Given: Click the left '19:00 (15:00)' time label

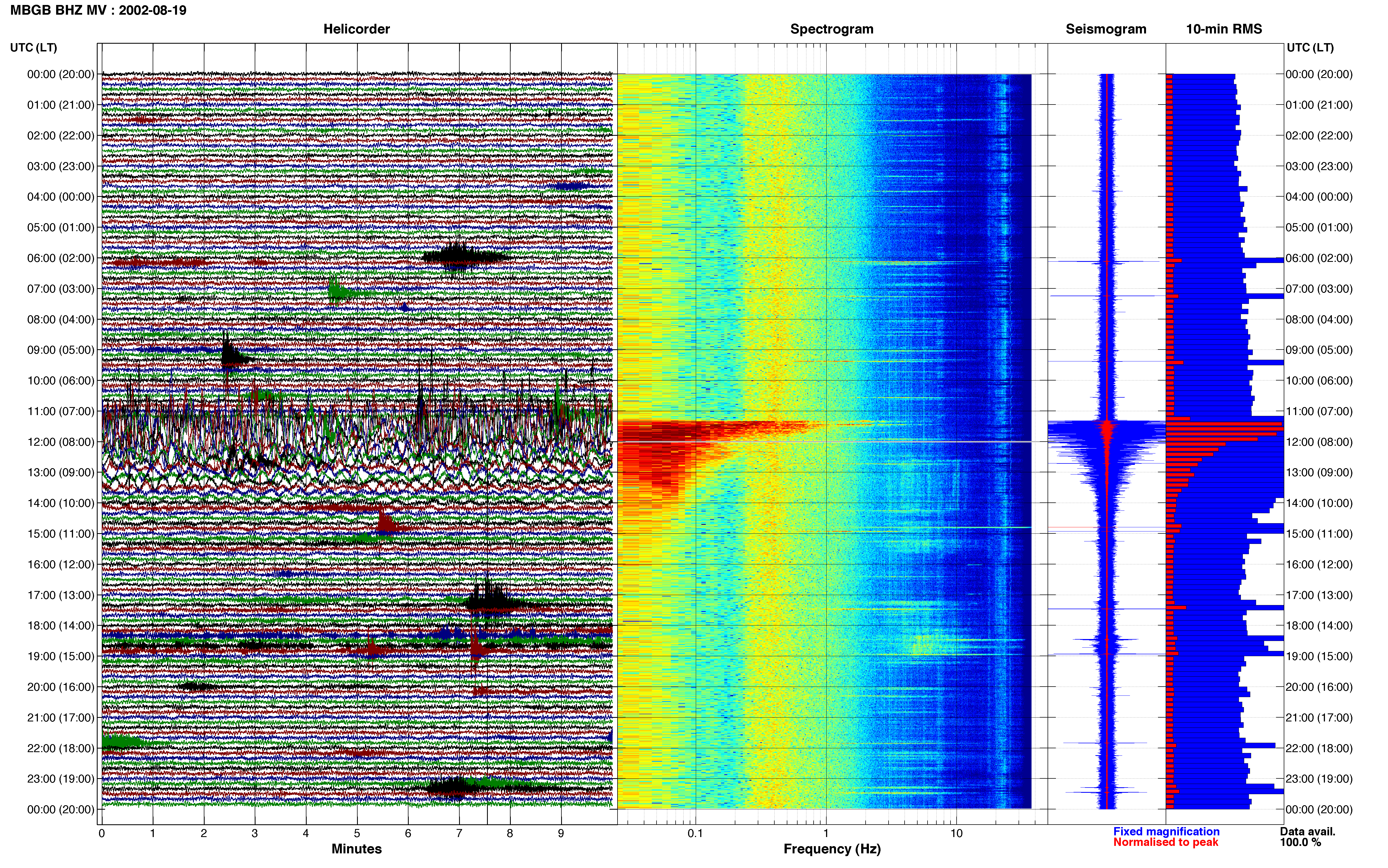Looking at the screenshot, I should (x=61, y=656).
